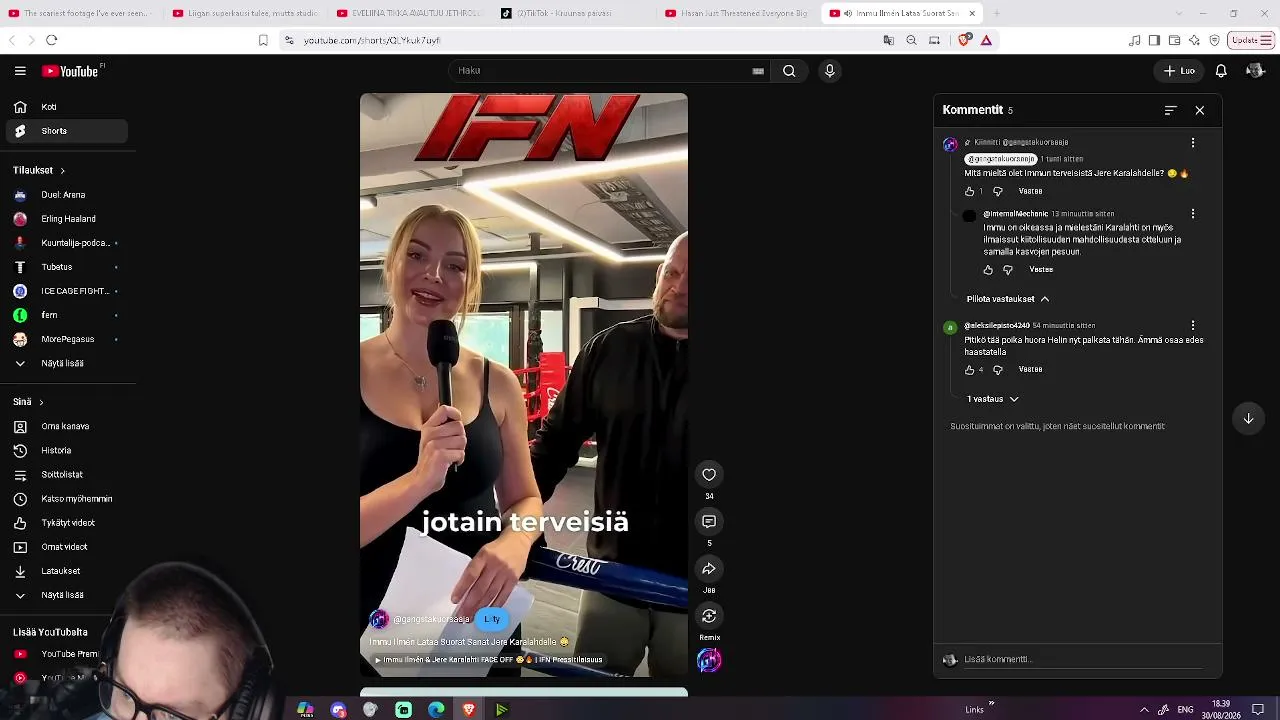Switch to the Hasan Just Threatened tab
1280x720 pixels.
tap(736, 13)
